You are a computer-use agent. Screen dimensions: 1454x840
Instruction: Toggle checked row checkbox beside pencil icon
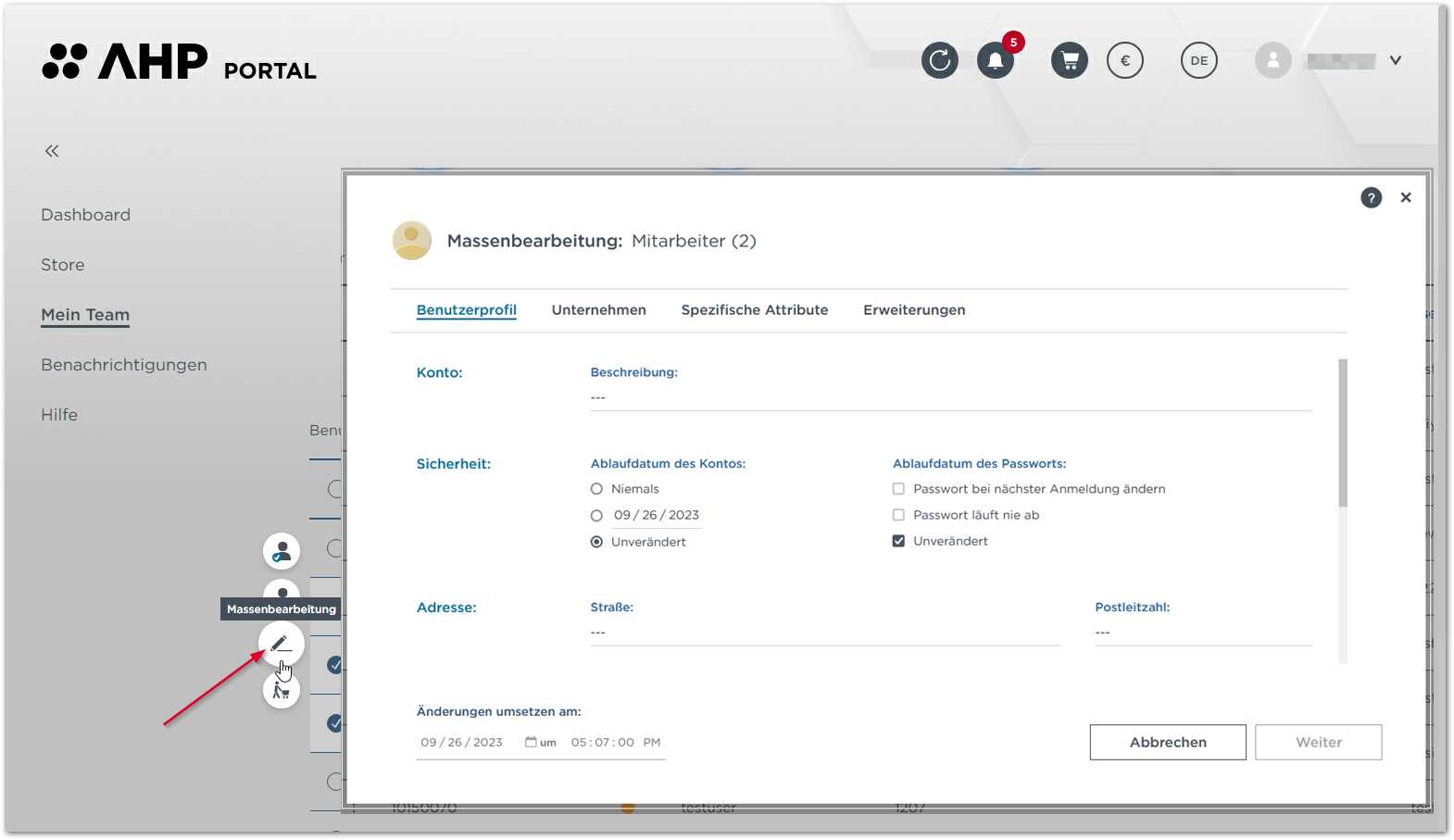click(334, 665)
